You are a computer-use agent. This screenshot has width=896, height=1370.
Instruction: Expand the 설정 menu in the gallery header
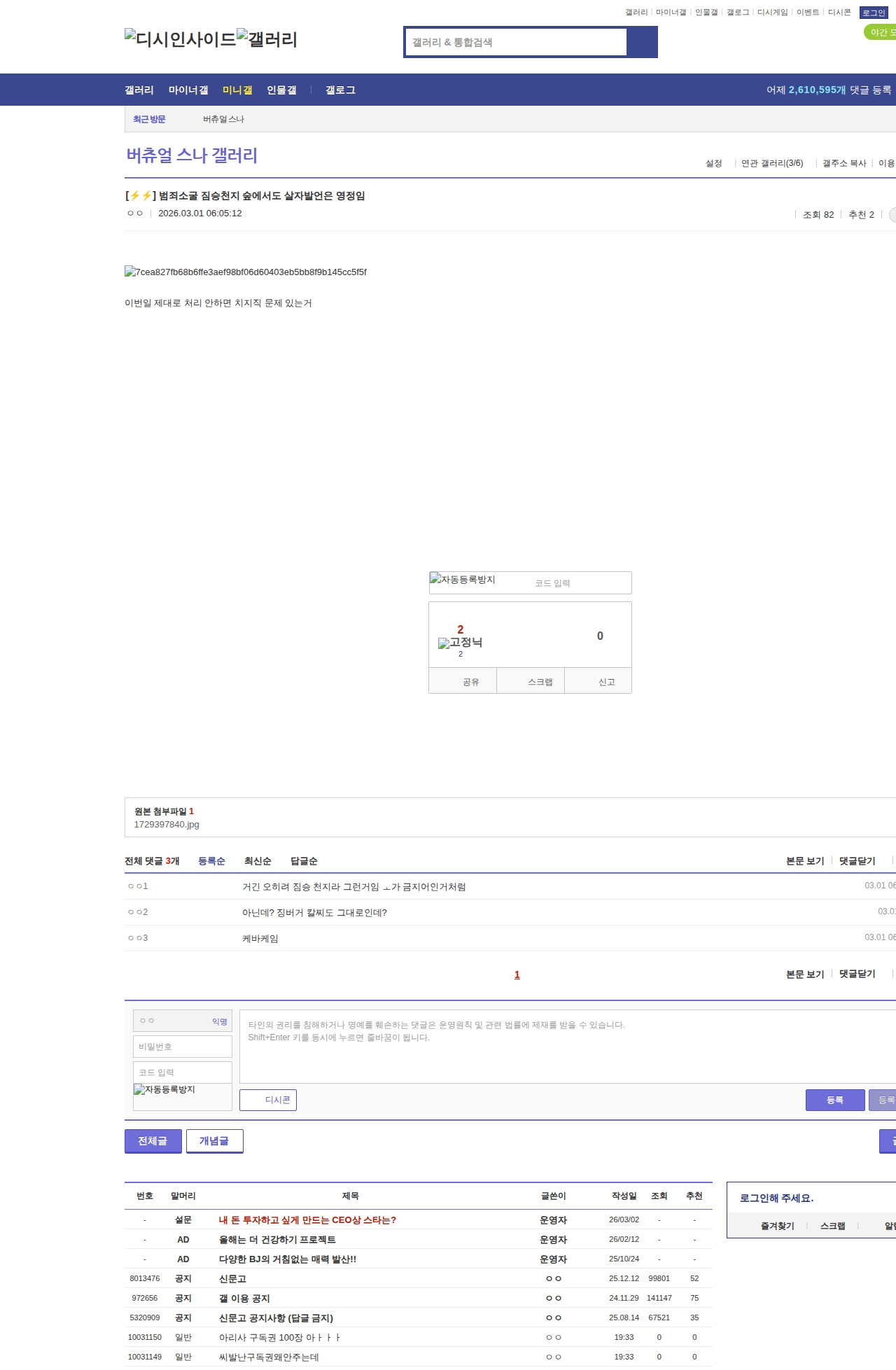pyautogui.click(x=713, y=163)
